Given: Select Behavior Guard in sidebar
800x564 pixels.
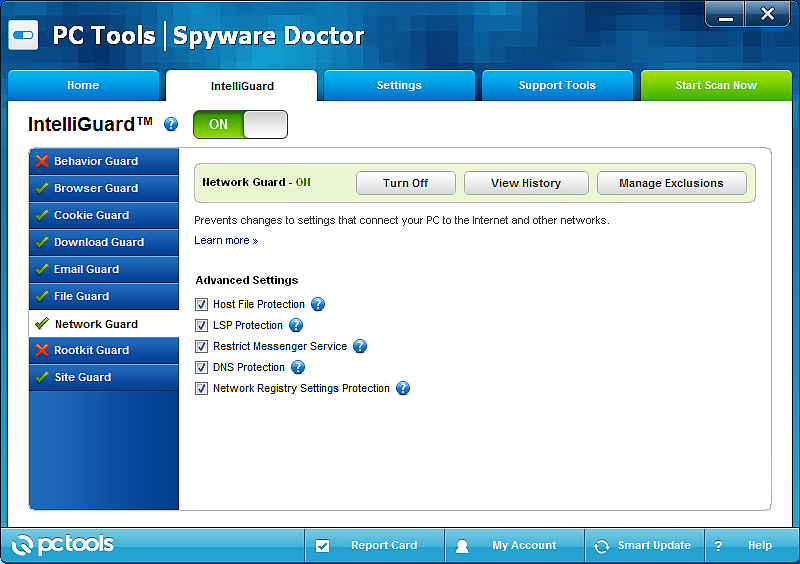Looking at the screenshot, I should click(x=104, y=161).
